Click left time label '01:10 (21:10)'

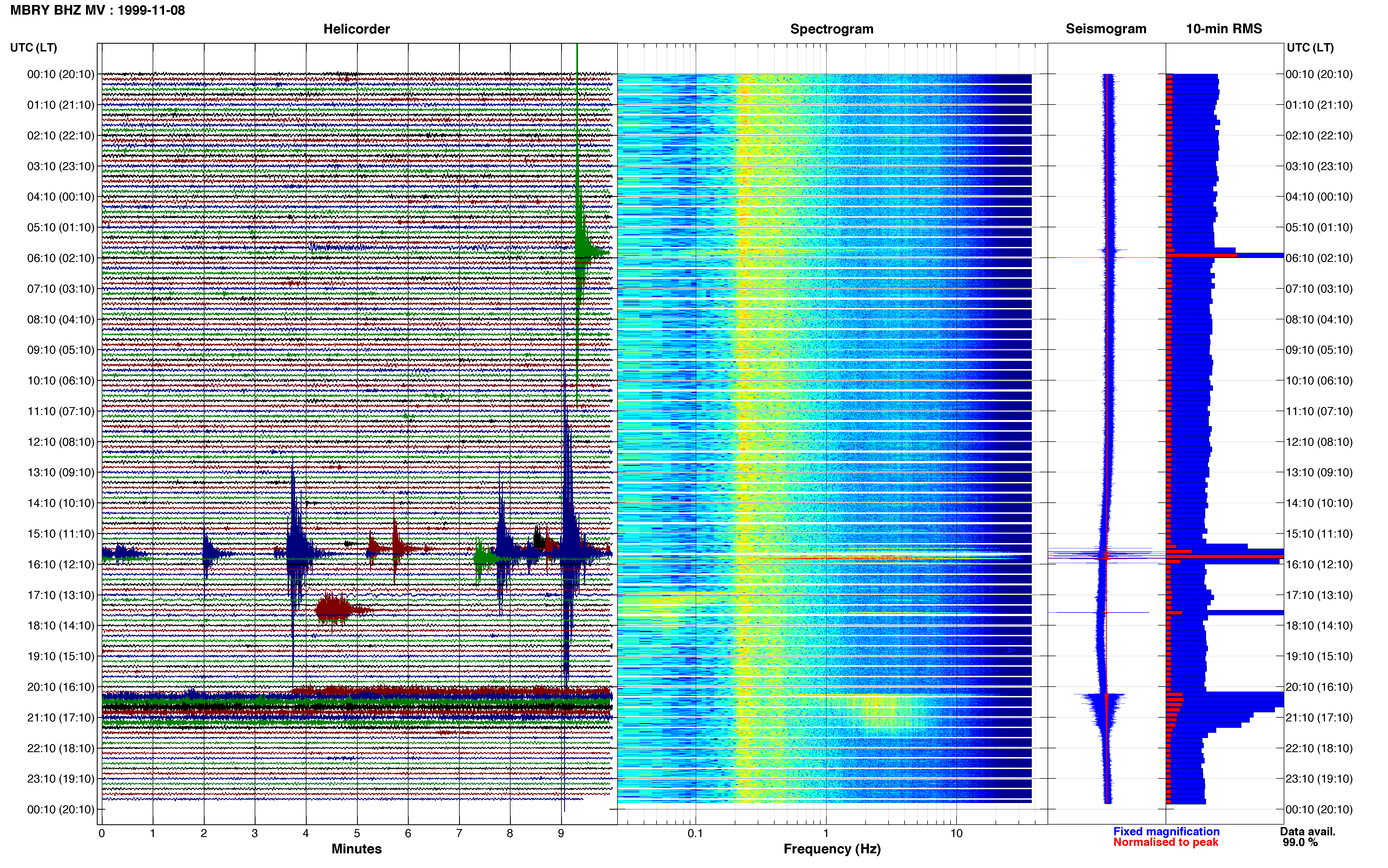pyautogui.click(x=61, y=105)
